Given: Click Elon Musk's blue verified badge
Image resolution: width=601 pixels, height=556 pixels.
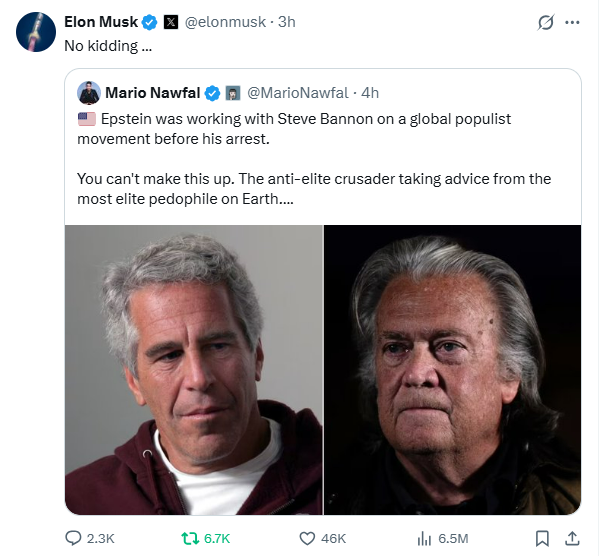Looking at the screenshot, I should (149, 21).
